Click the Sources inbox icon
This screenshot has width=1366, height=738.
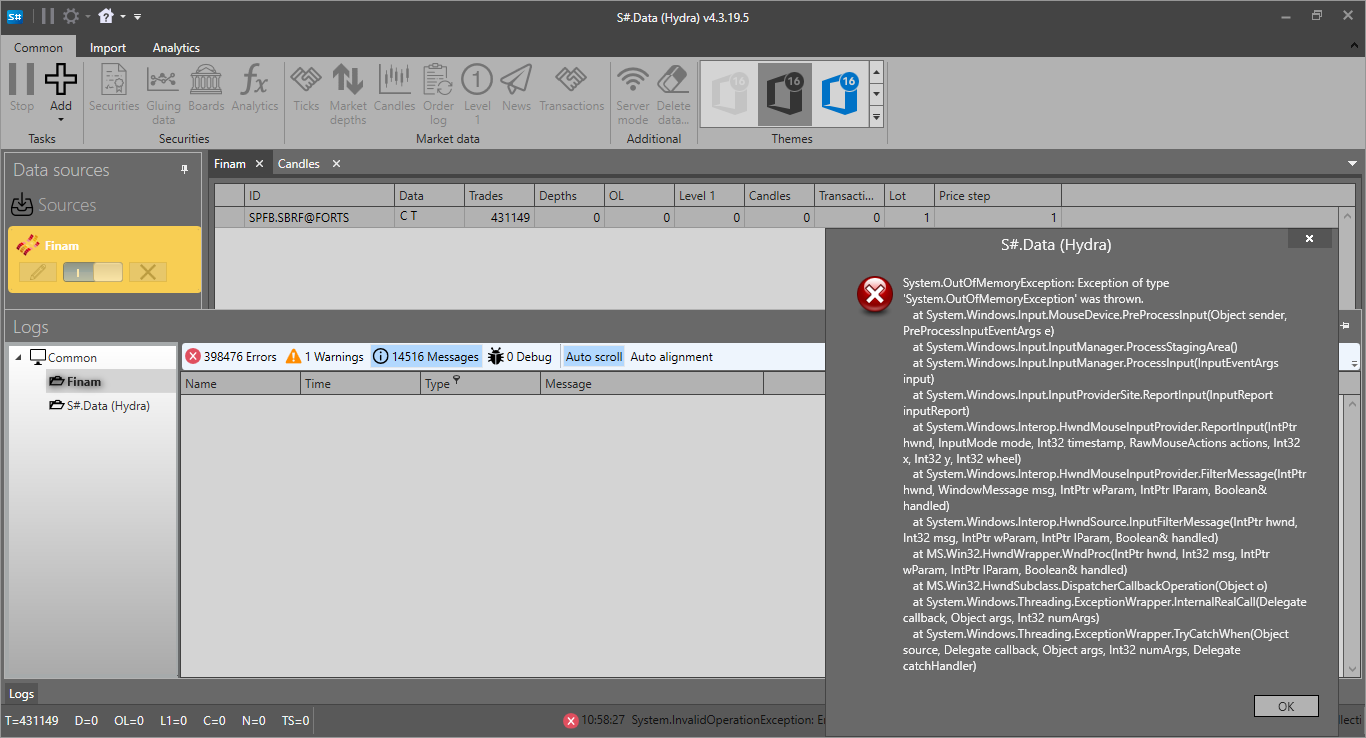22,205
